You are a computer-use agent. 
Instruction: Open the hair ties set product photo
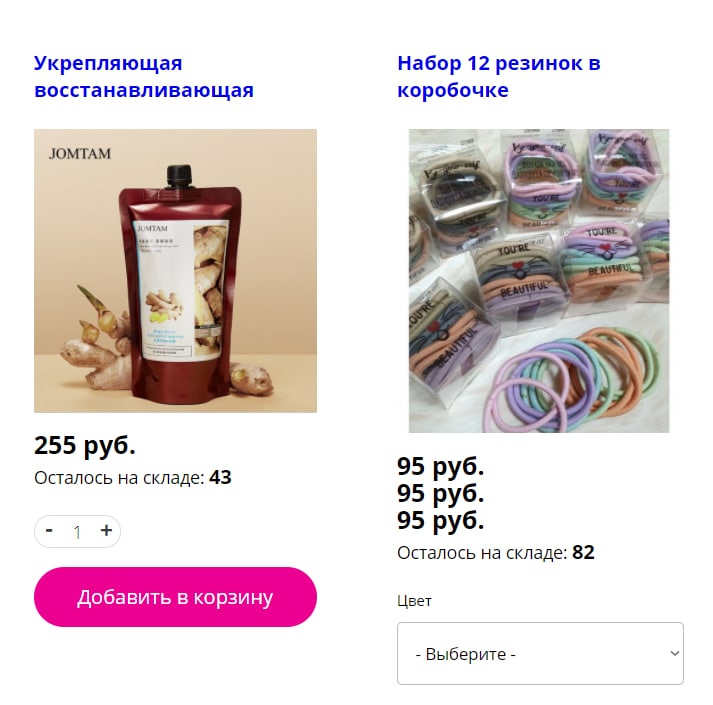539,281
